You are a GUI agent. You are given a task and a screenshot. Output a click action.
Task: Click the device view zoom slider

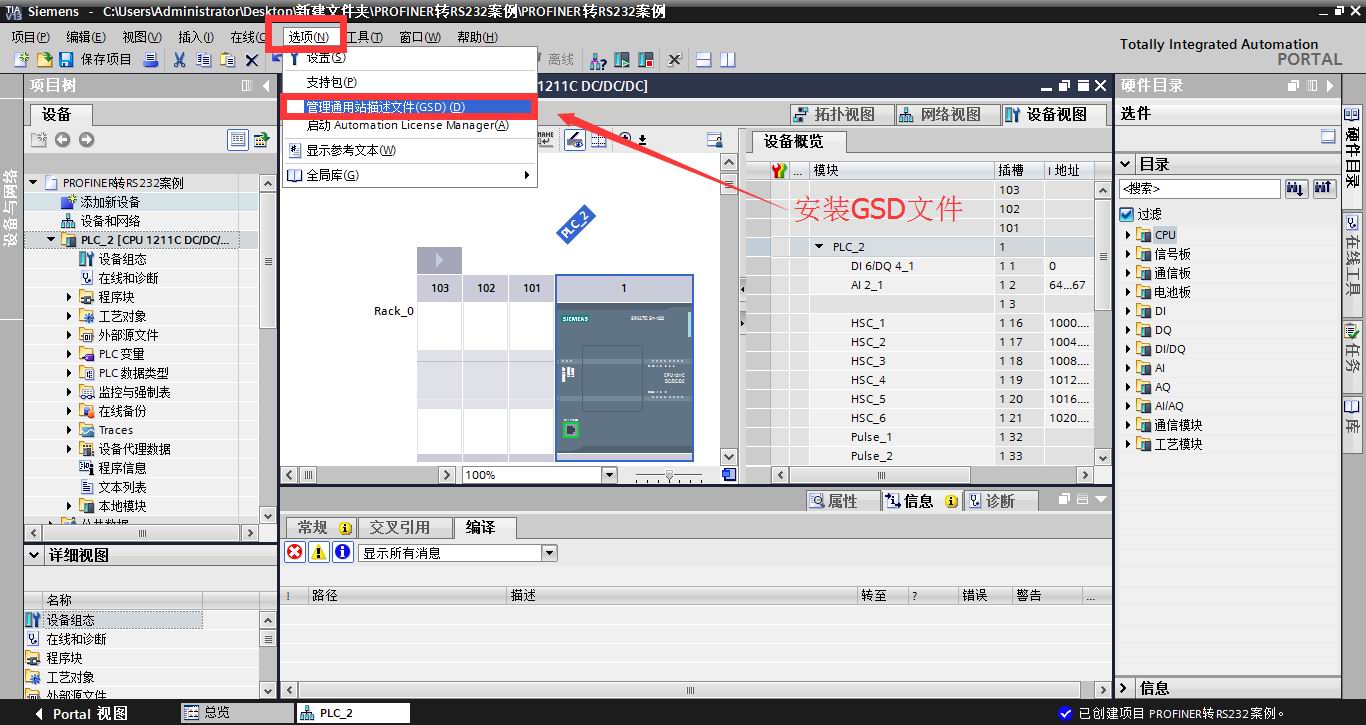pyautogui.click(x=670, y=475)
